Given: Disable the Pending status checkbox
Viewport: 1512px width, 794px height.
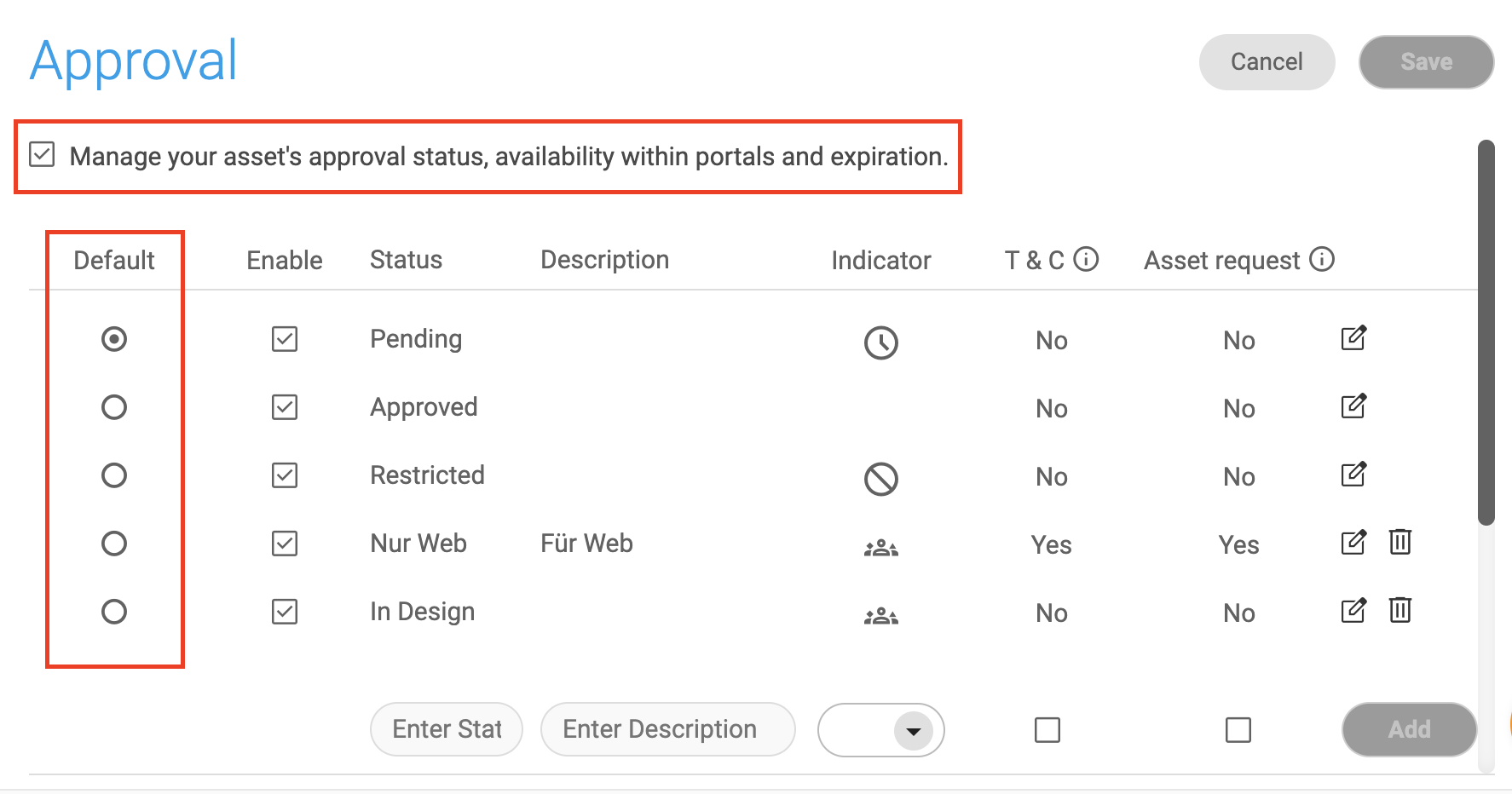Looking at the screenshot, I should (285, 339).
